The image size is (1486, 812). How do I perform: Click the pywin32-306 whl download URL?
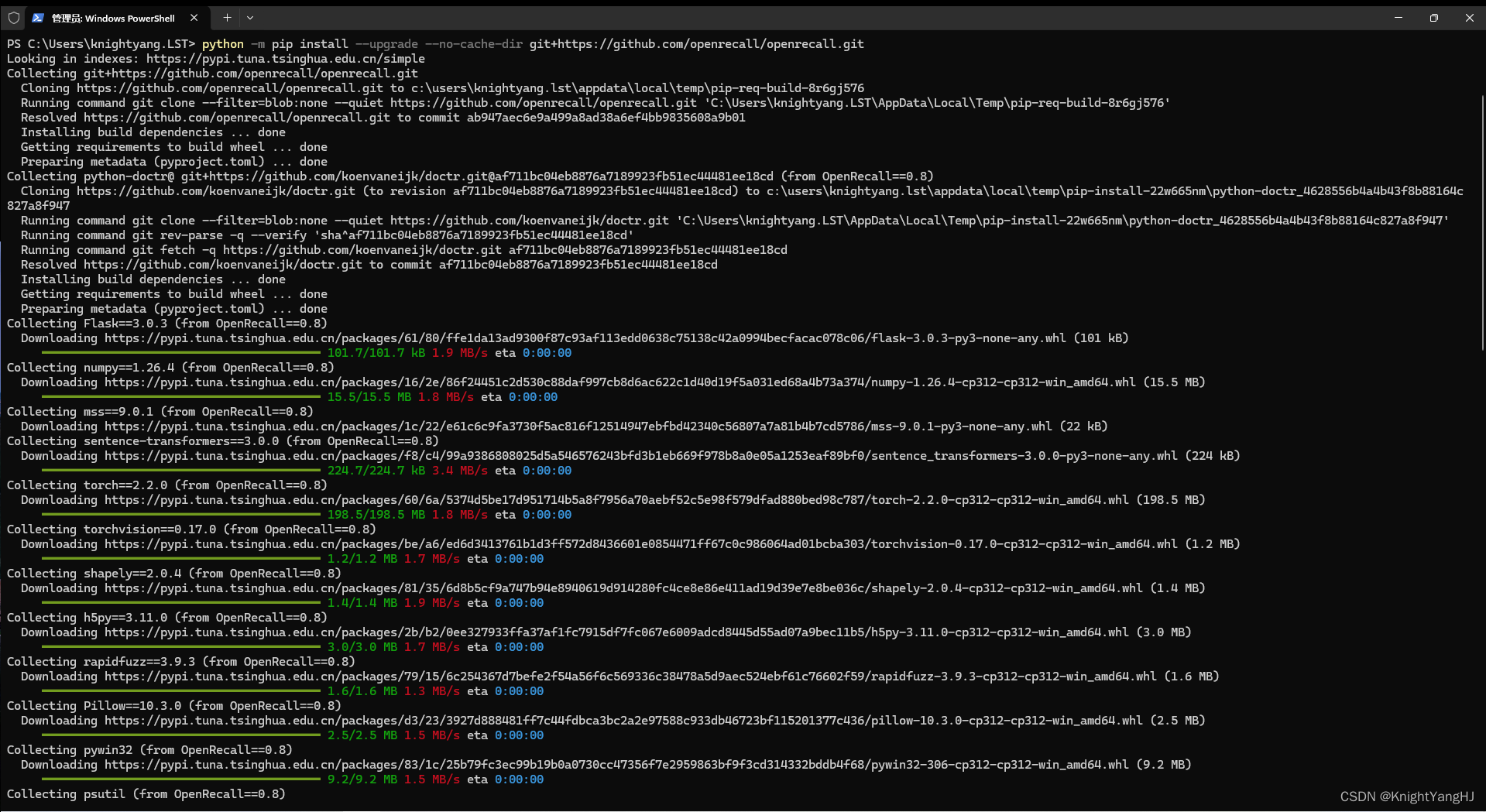click(616, 765)
